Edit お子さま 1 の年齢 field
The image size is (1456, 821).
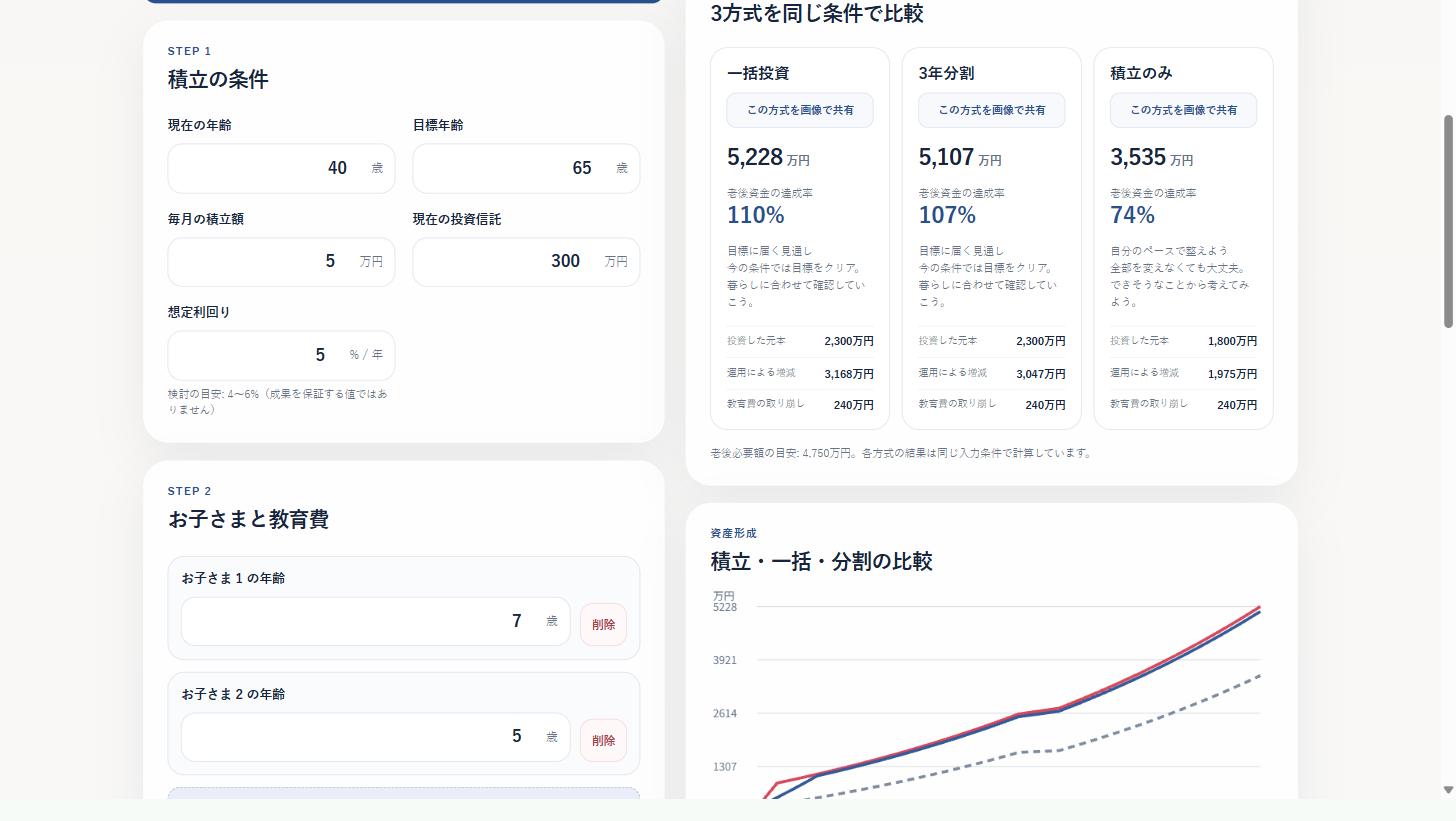pos(375,622)
